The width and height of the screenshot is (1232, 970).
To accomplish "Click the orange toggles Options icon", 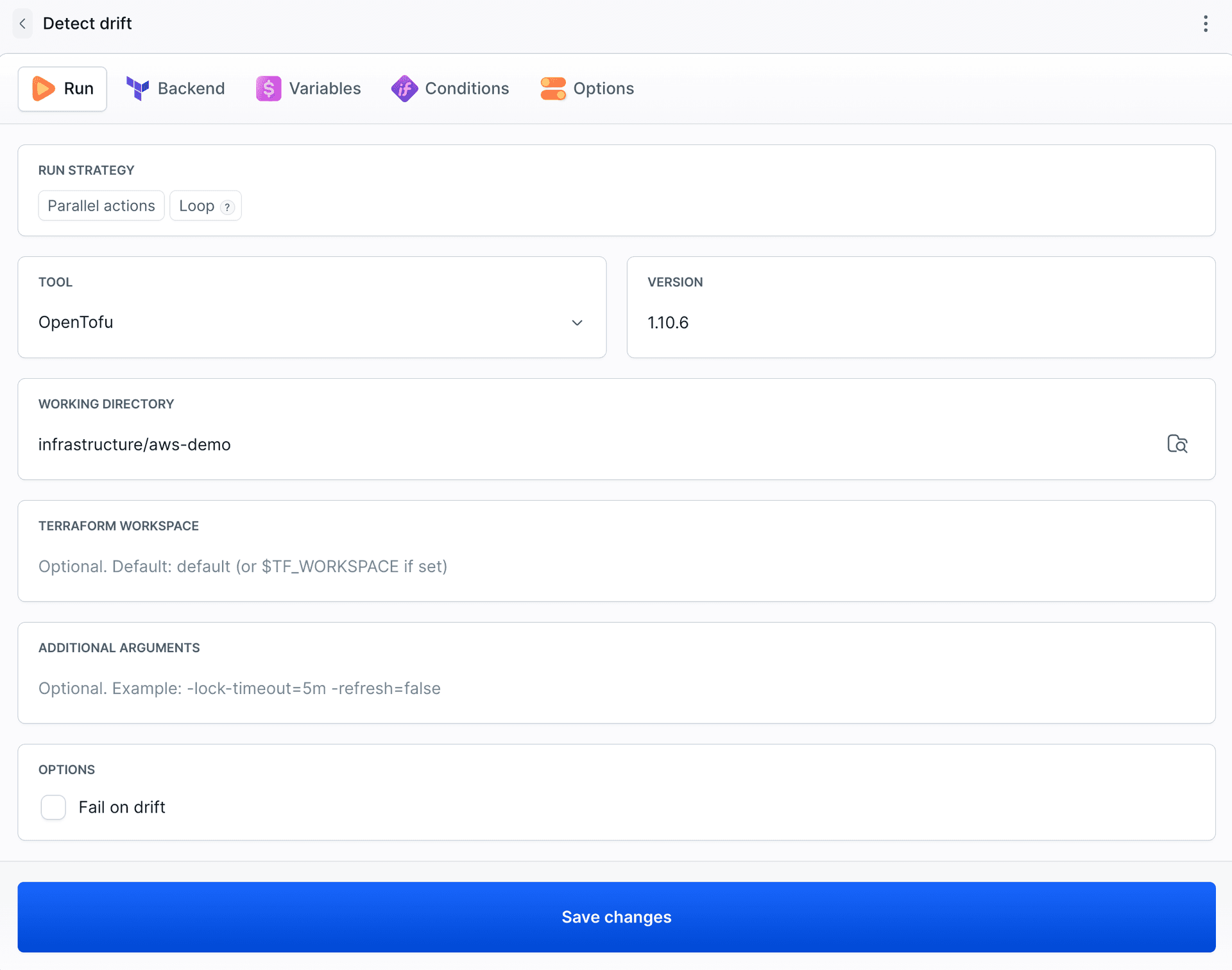I will point(553,89).
